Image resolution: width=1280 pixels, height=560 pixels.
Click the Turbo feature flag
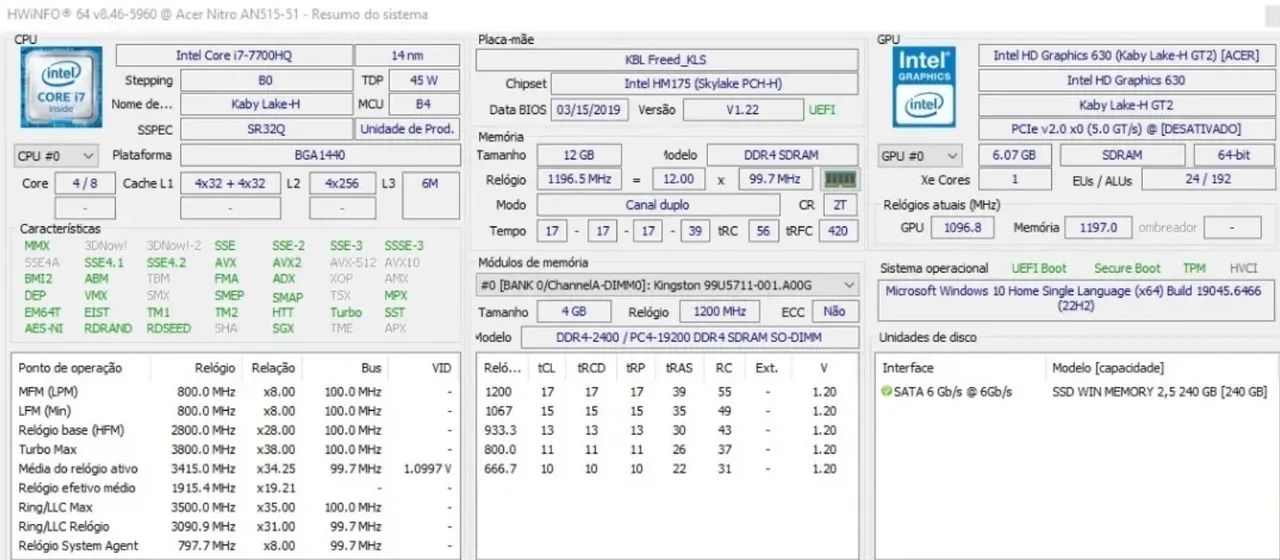tap(346, 312)
